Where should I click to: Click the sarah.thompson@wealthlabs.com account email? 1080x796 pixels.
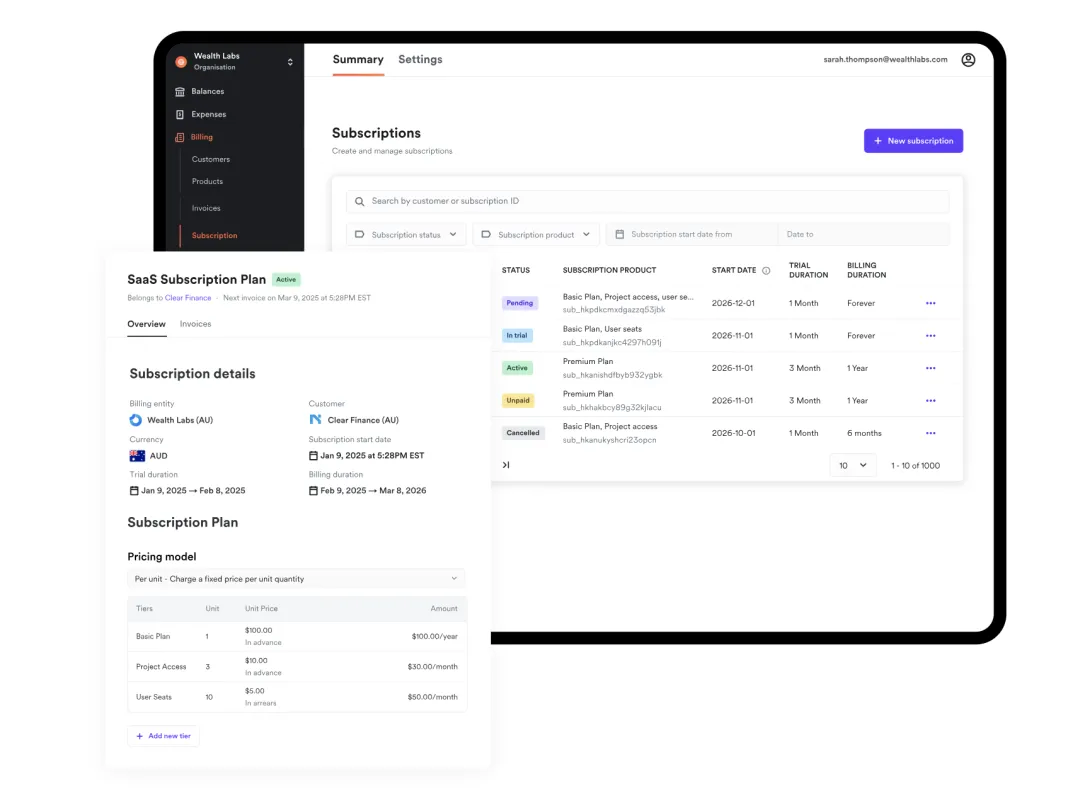coord(885,60)
